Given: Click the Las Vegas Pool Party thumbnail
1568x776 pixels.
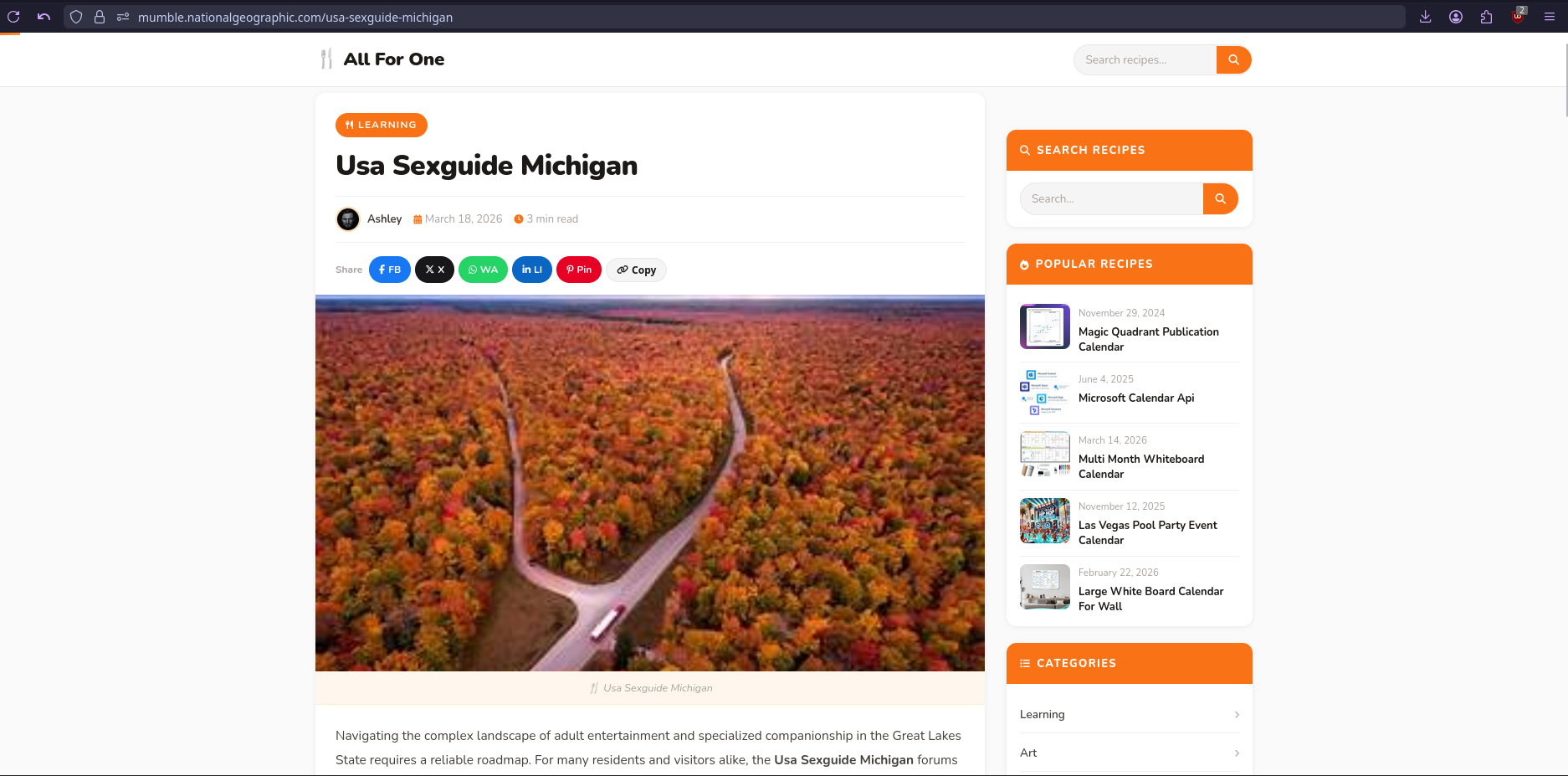Looking at the screenshot, I should [x=1045, y=521].
